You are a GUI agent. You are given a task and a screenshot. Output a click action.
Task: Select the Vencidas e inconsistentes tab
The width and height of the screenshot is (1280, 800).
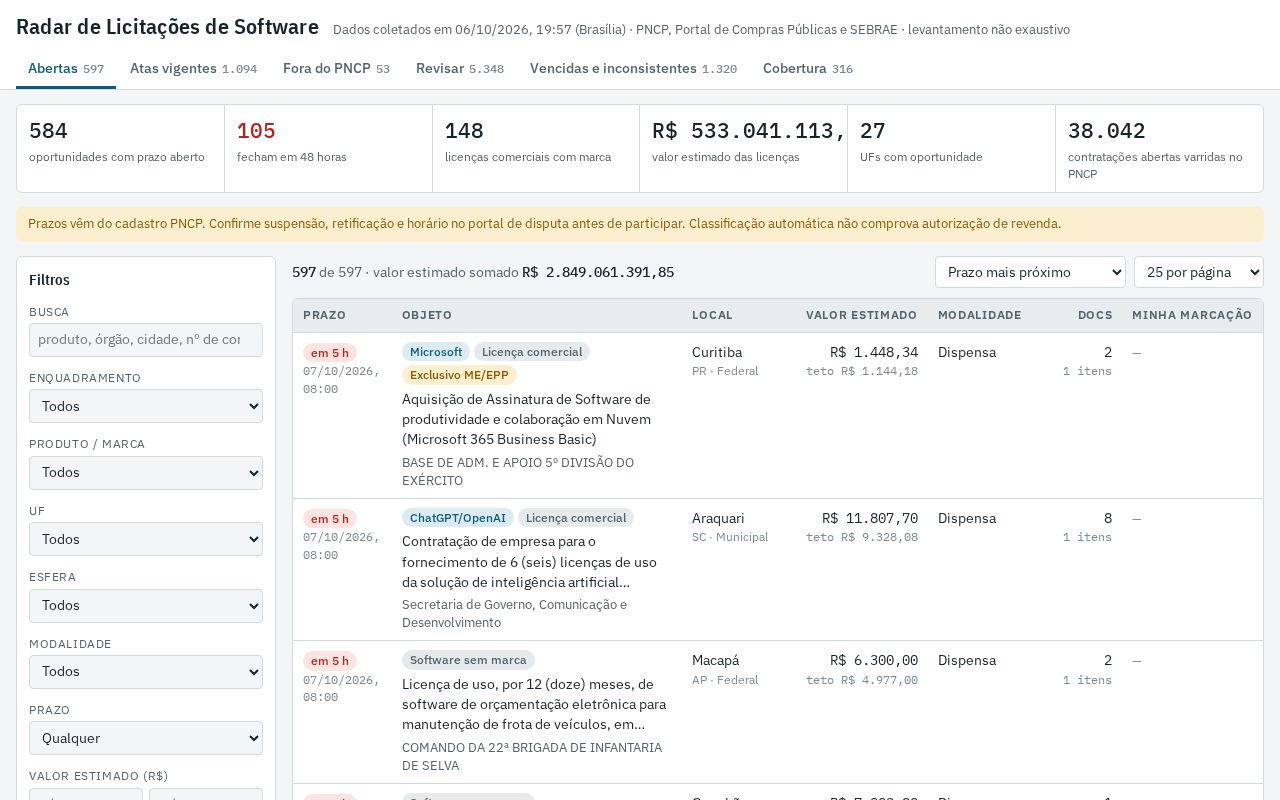633,69
